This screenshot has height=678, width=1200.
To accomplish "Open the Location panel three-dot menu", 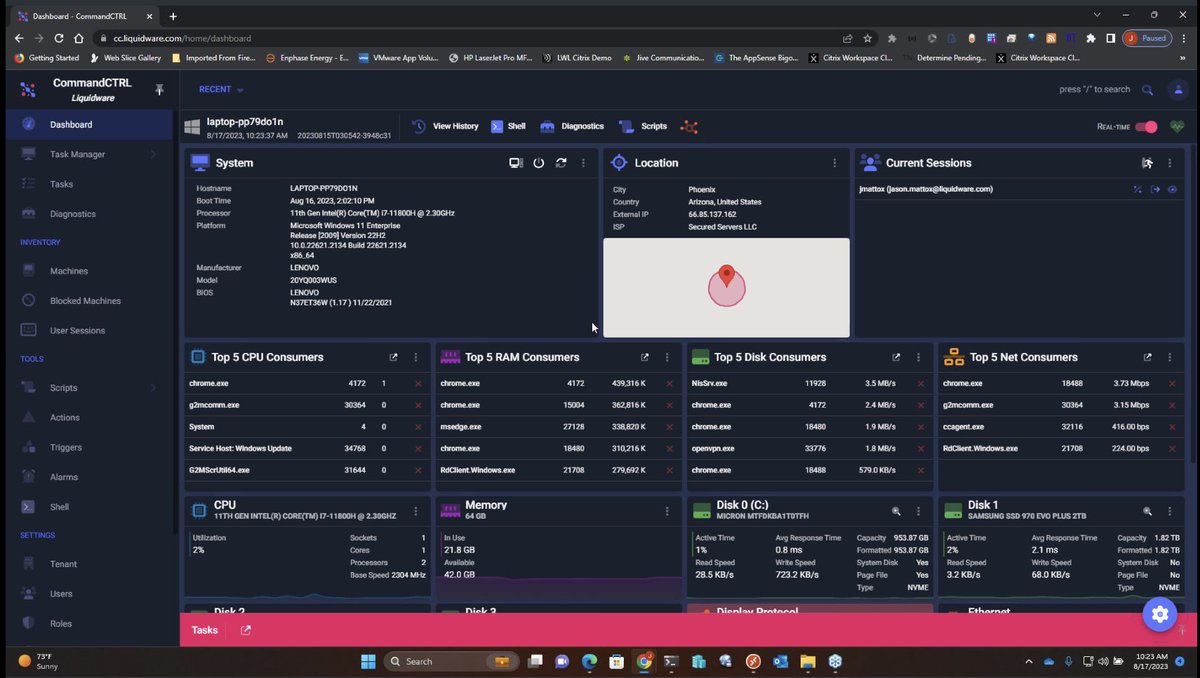I will tap(835, 163).
